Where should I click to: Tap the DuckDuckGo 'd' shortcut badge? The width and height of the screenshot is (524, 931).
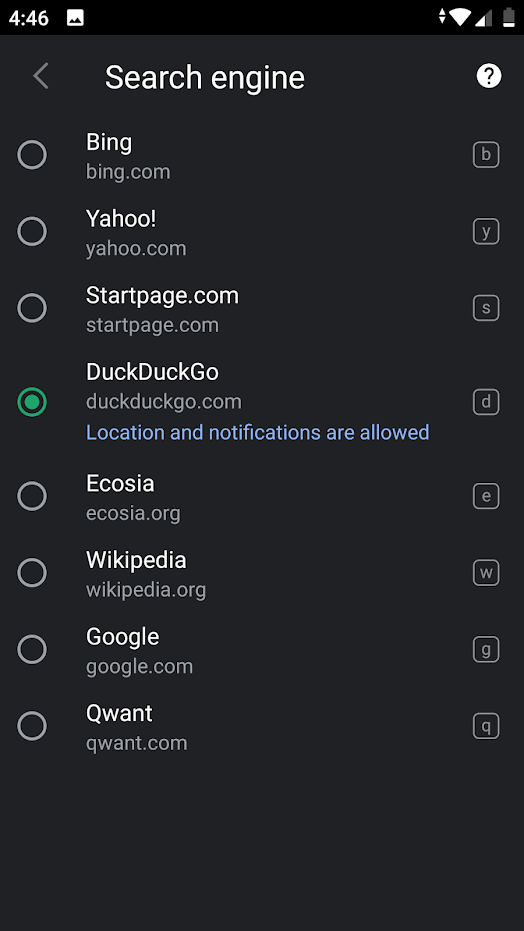[x=486, y=402]
